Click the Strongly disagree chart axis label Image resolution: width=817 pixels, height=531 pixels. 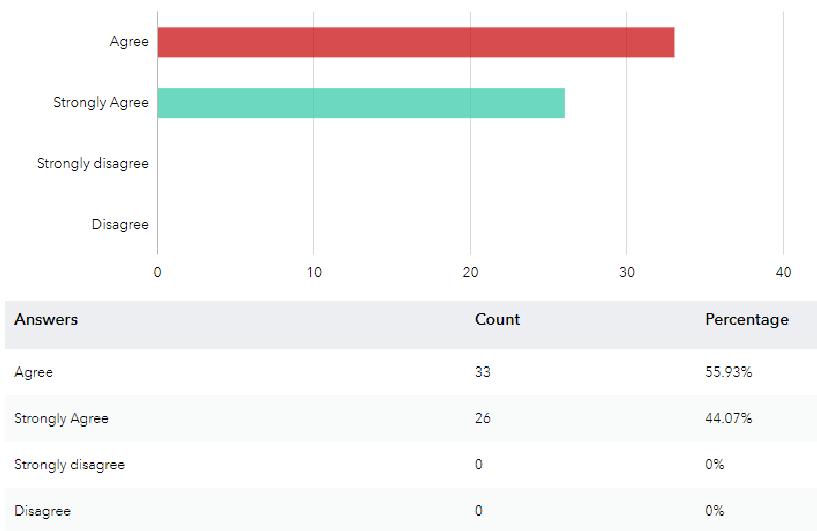click(93, 164)
